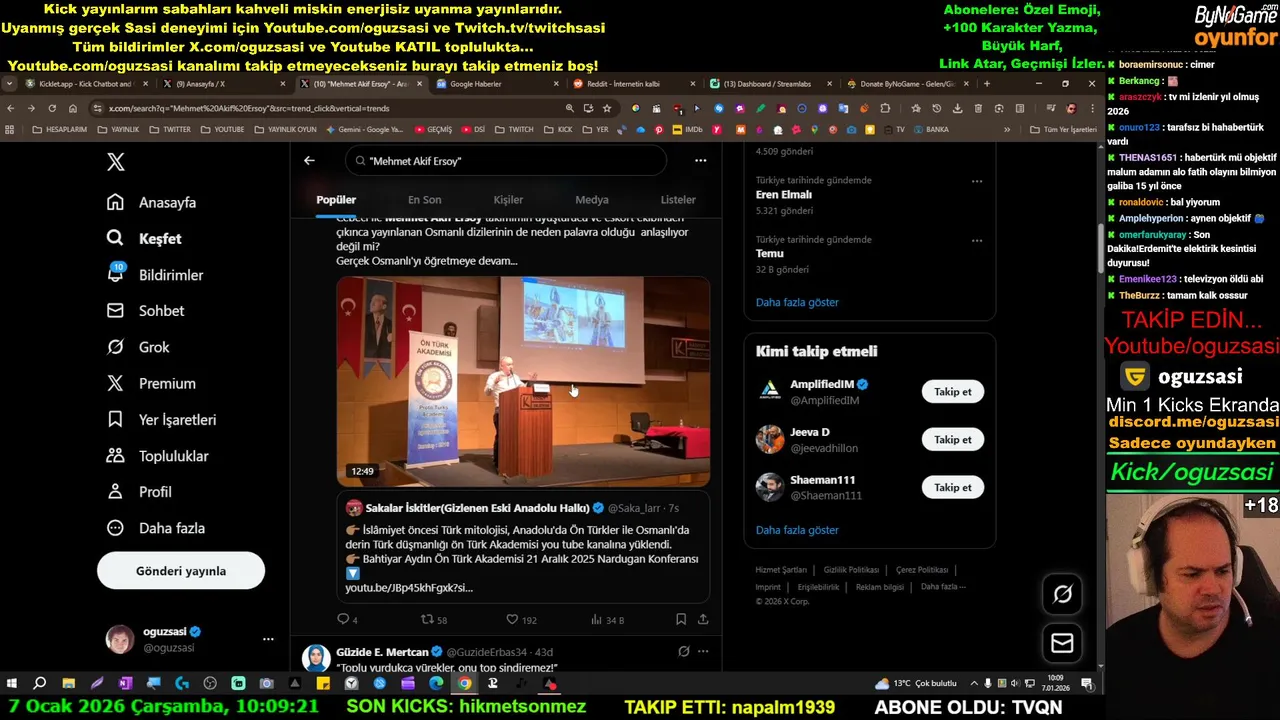Open search options three-dot menu

pyautogui.click(x=700, y=160)
